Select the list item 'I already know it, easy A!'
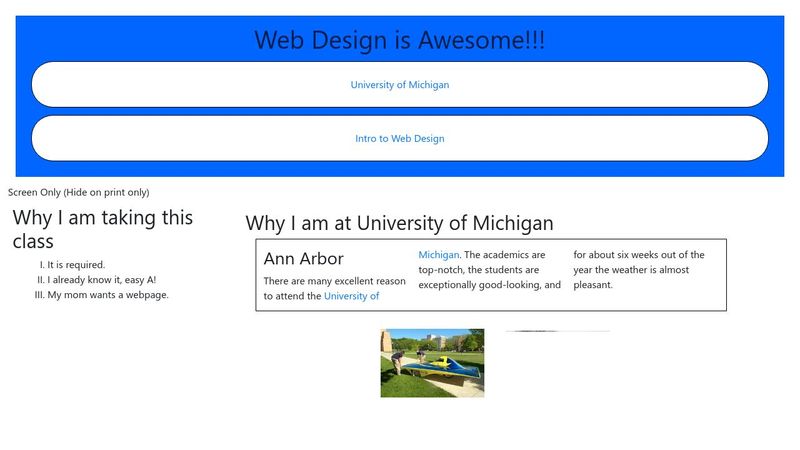The image size is (800, 450). pos(101,280)
